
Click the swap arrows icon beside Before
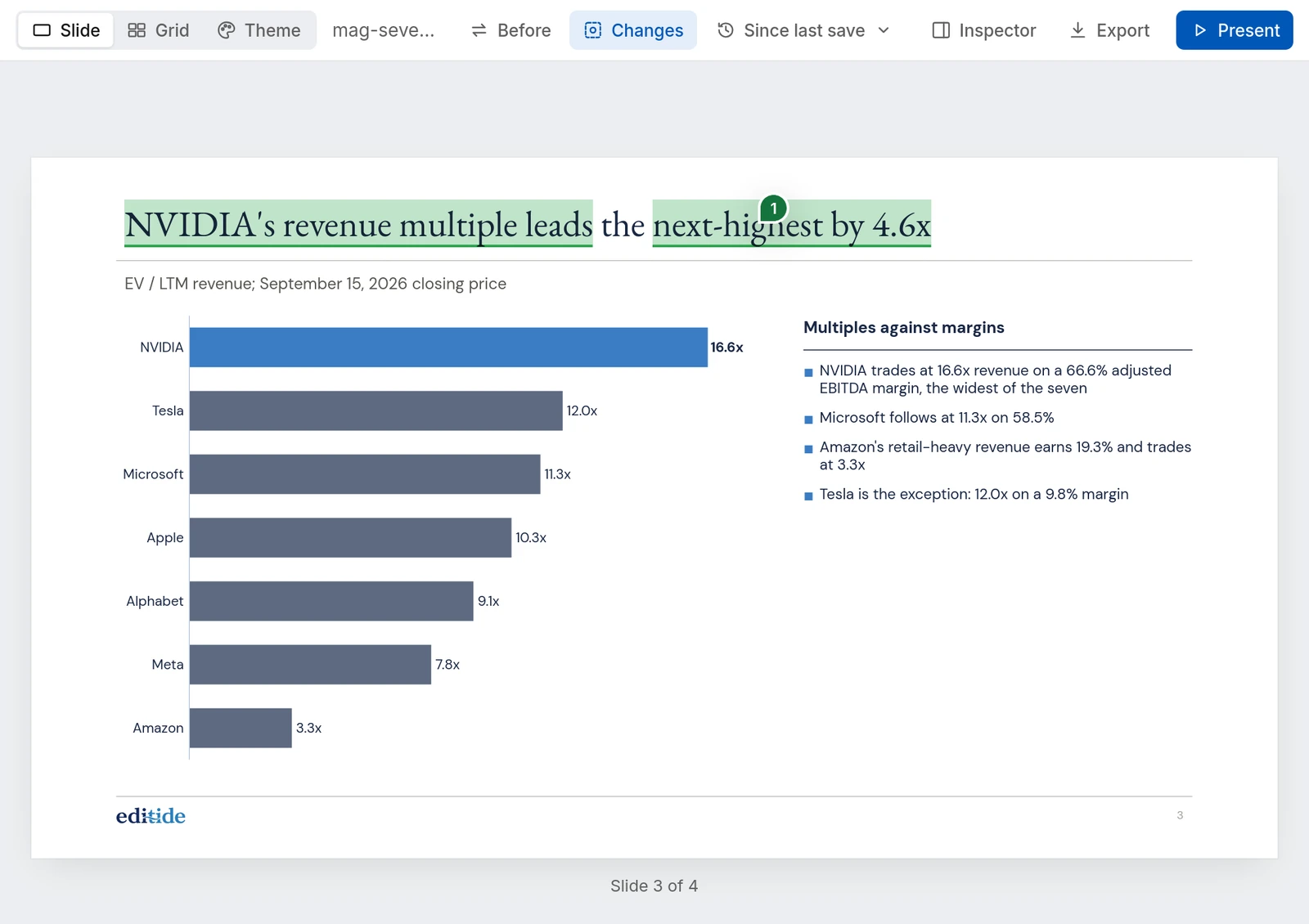point(479,30)
